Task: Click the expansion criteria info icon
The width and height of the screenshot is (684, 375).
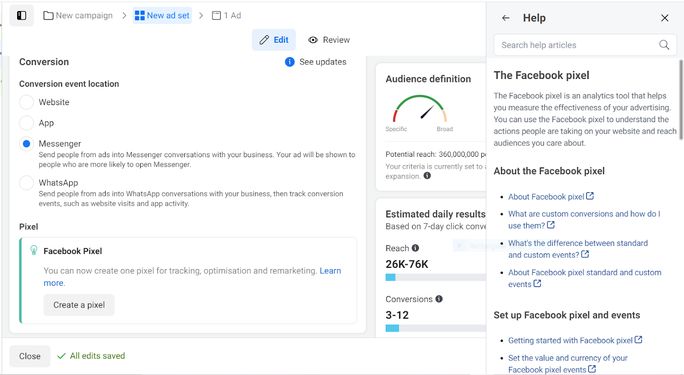Action: 427,176
